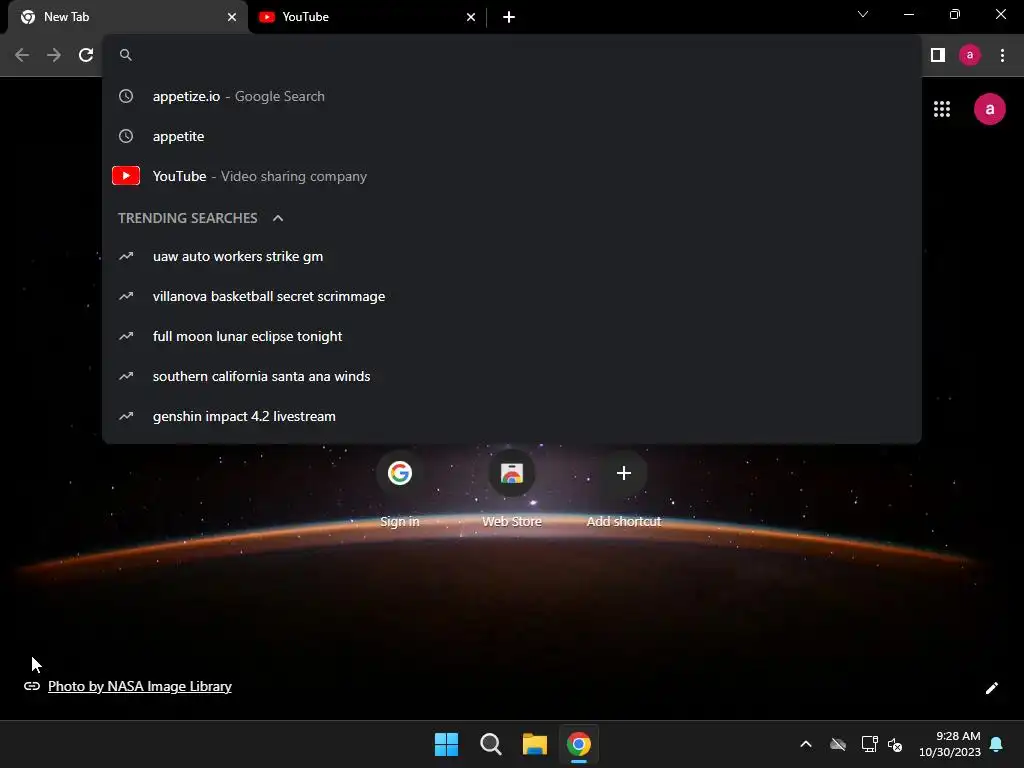Focus the address bar search field

click(x=512, y=55)
